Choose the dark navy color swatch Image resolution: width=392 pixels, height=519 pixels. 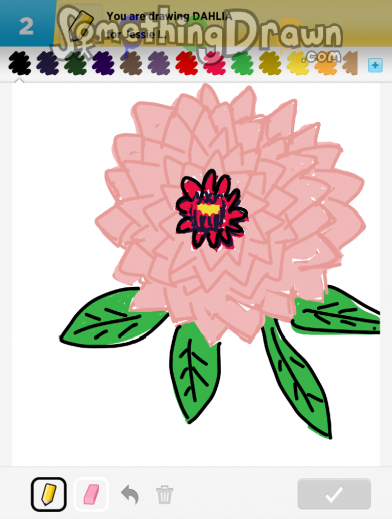click(48, 63)
